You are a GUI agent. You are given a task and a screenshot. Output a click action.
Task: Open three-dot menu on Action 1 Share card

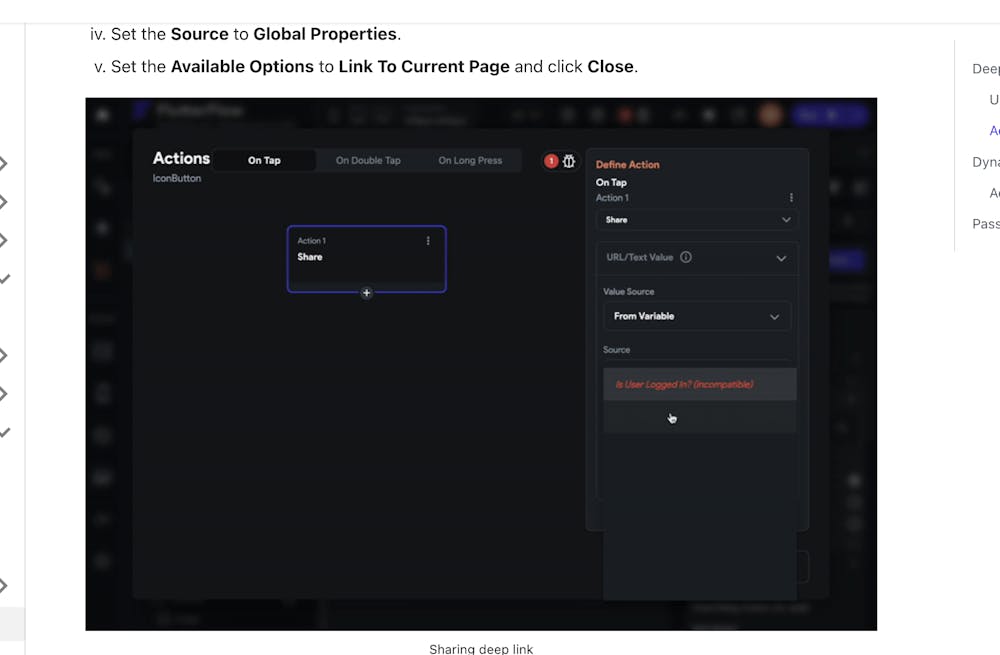click(x=428, y=241)
